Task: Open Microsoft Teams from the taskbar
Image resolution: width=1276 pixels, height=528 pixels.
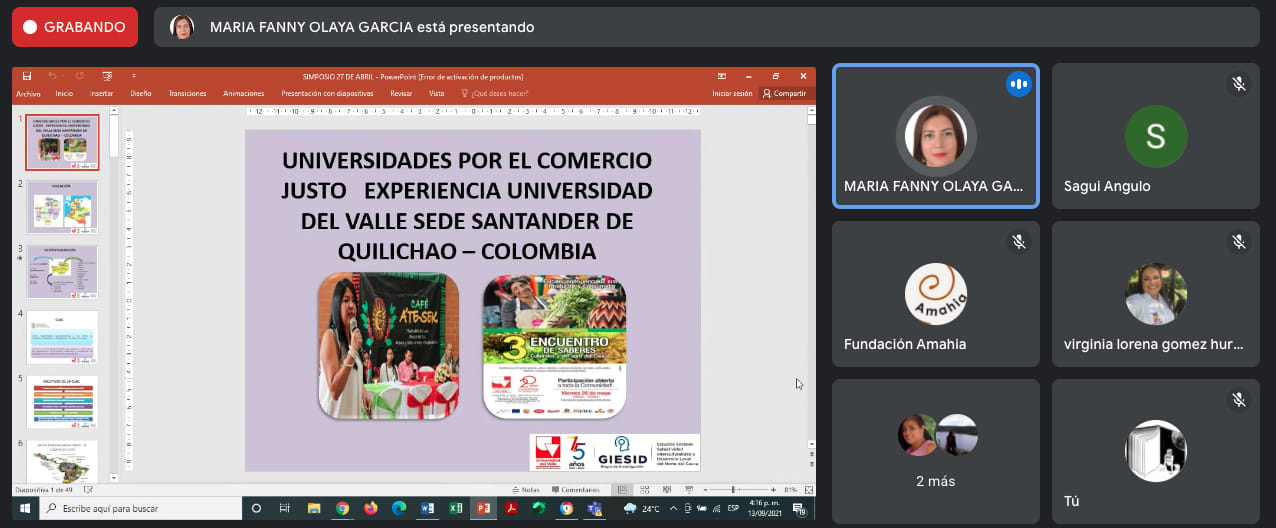Action: [x=595, y=509]
